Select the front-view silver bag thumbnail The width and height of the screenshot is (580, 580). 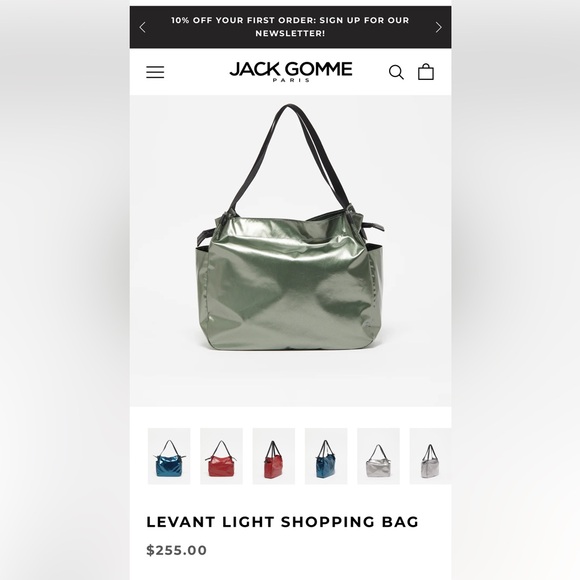378,456
